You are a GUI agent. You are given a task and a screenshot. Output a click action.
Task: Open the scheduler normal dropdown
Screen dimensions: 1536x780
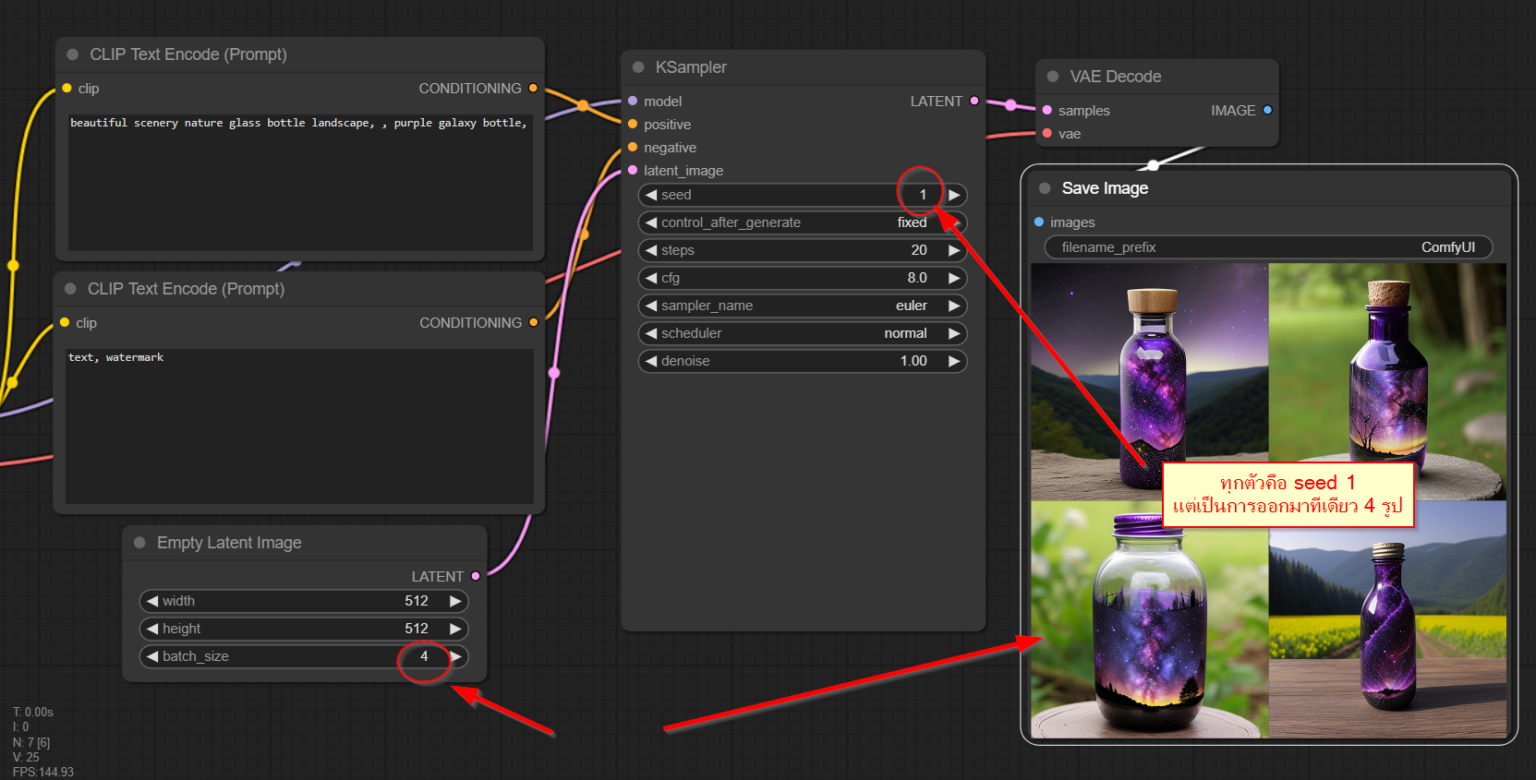pyautogui.click(x=803, y=333)
